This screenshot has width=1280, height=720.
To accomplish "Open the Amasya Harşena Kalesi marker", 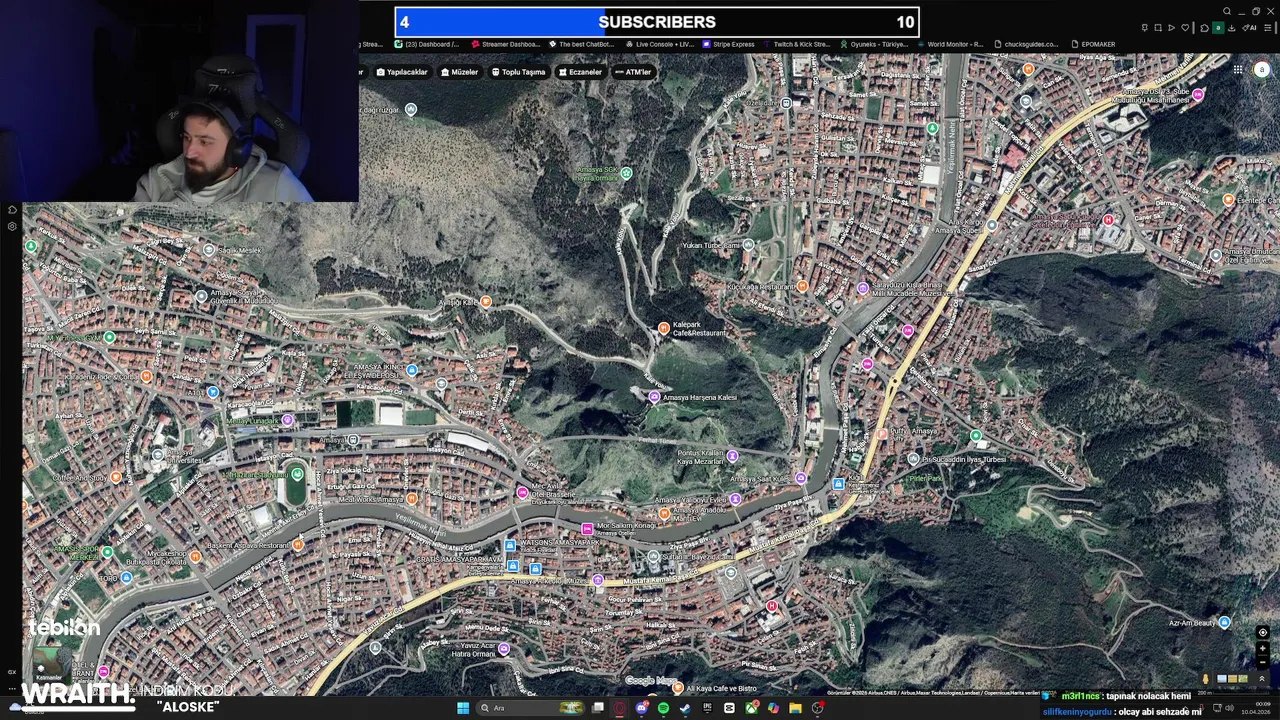I will click(x=654, y=397).
